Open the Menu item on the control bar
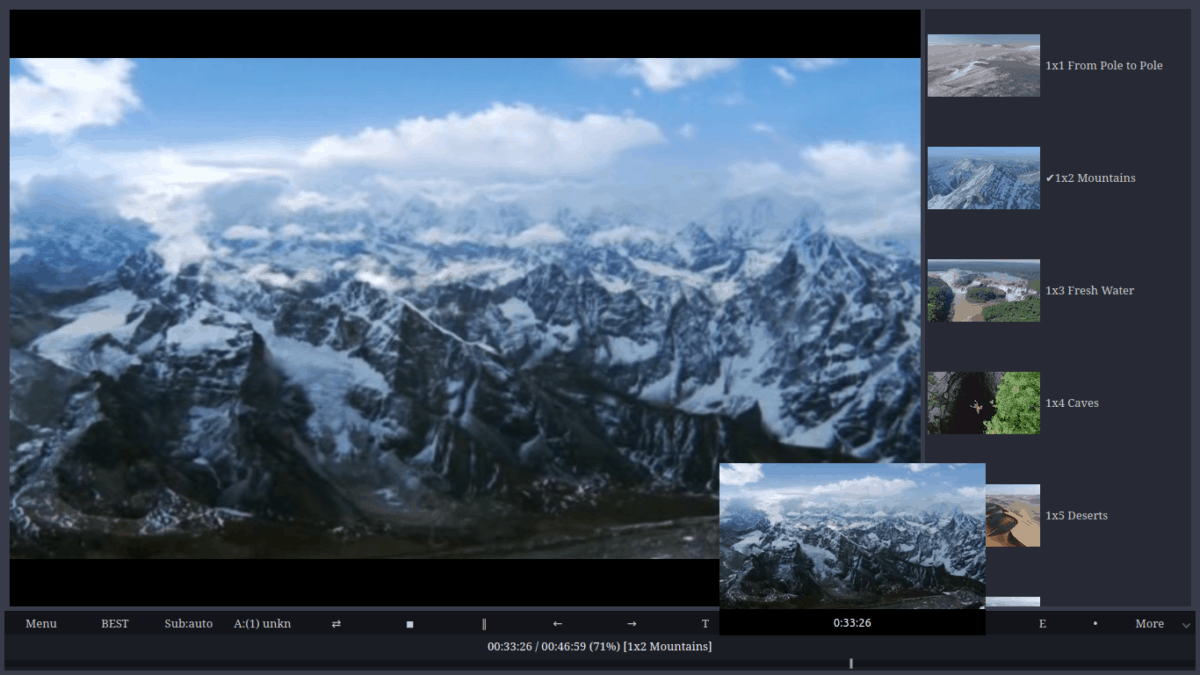This screenshot has height=675, width=1200. [41, 623]
